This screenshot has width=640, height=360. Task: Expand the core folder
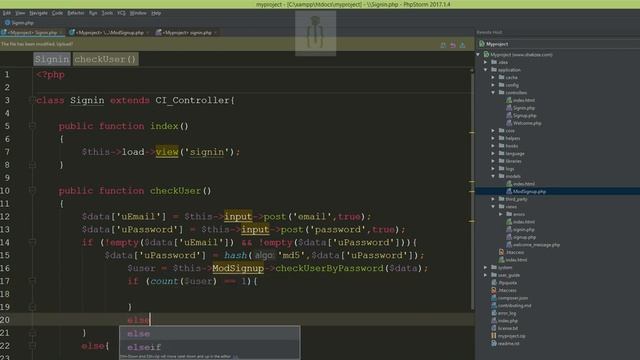tap(493, 131)
